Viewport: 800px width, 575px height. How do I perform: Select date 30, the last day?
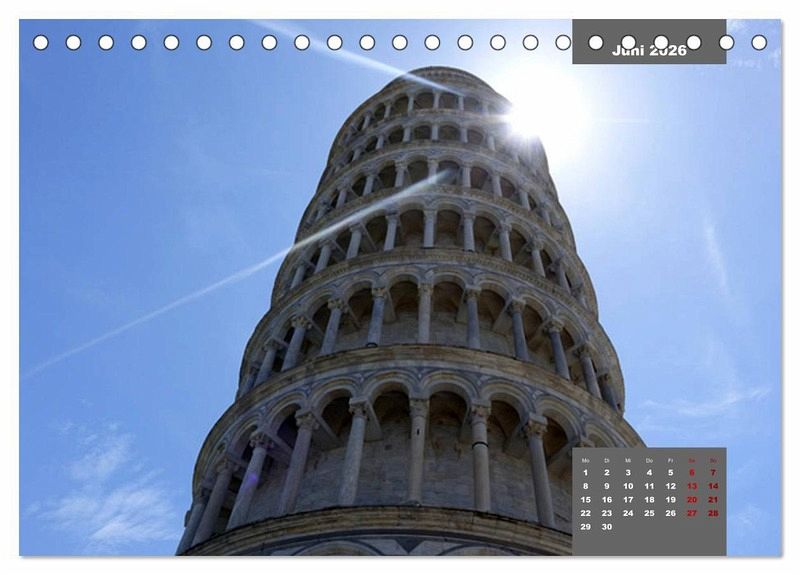click(607, 527)
